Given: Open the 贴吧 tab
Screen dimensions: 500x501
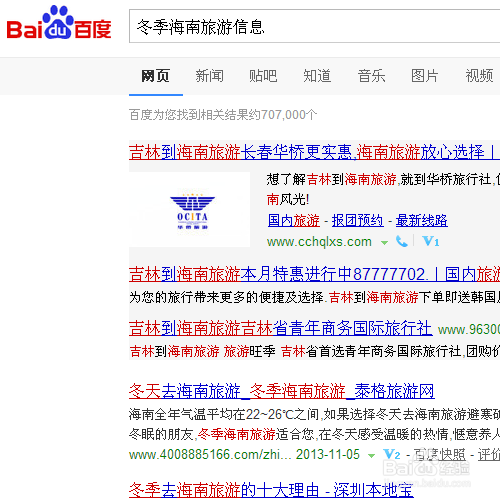Looking at the screenshot, I should pos(263,76).
